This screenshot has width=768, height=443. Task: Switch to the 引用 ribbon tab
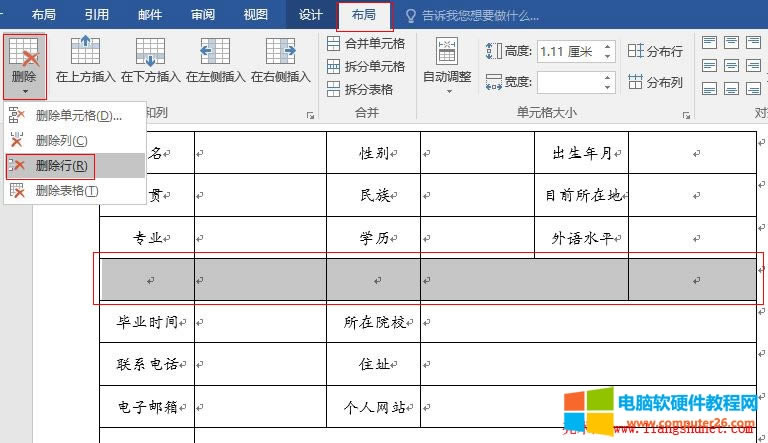point(96,15)
